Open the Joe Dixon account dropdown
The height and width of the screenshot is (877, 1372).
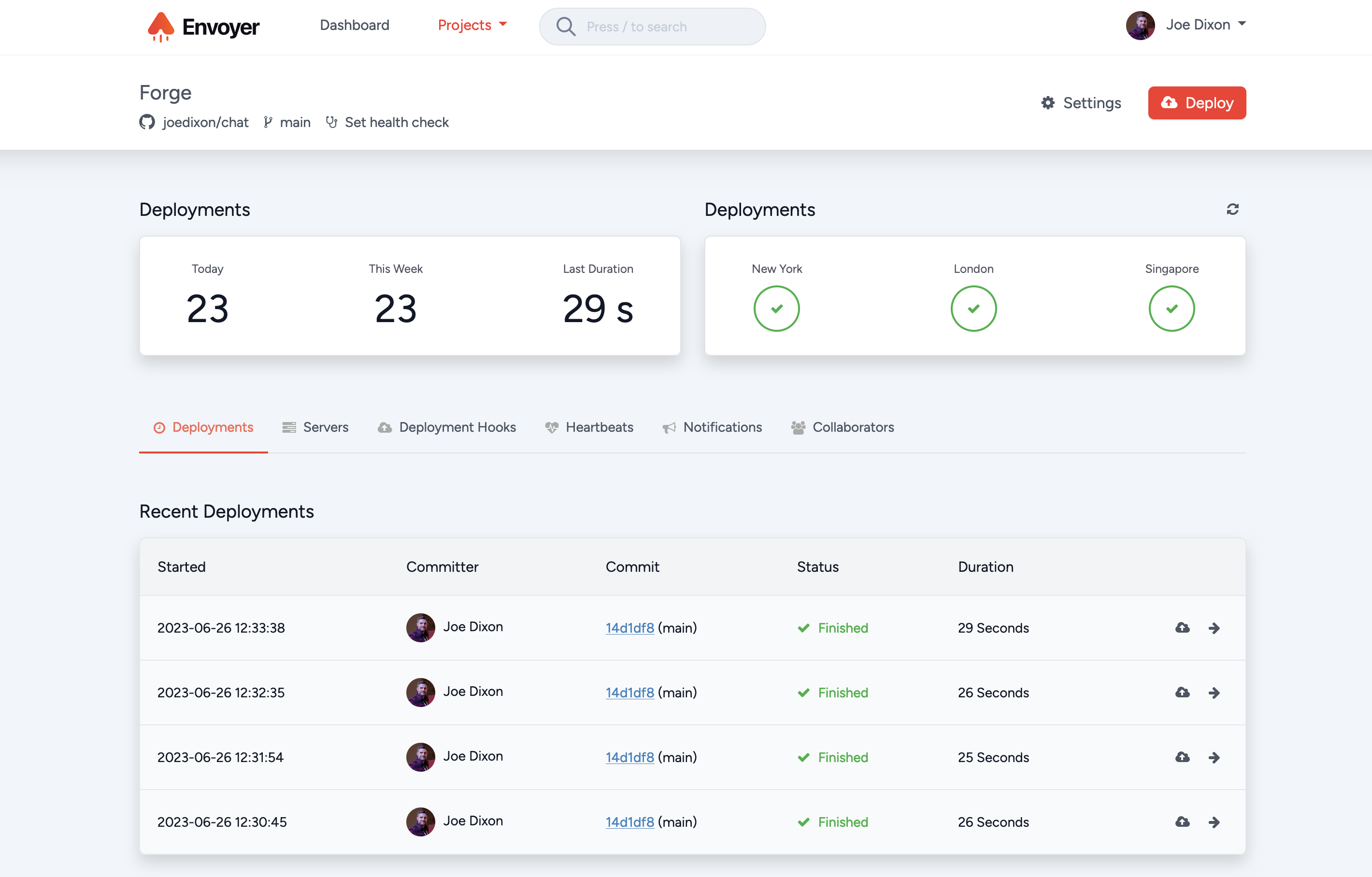[1205, 25]
